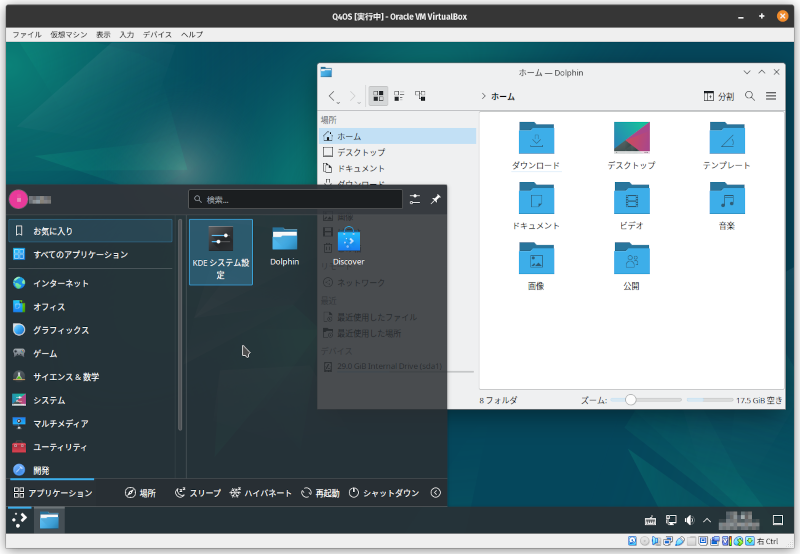Switch to アプリケーション tab in launcher

point(53,493)
